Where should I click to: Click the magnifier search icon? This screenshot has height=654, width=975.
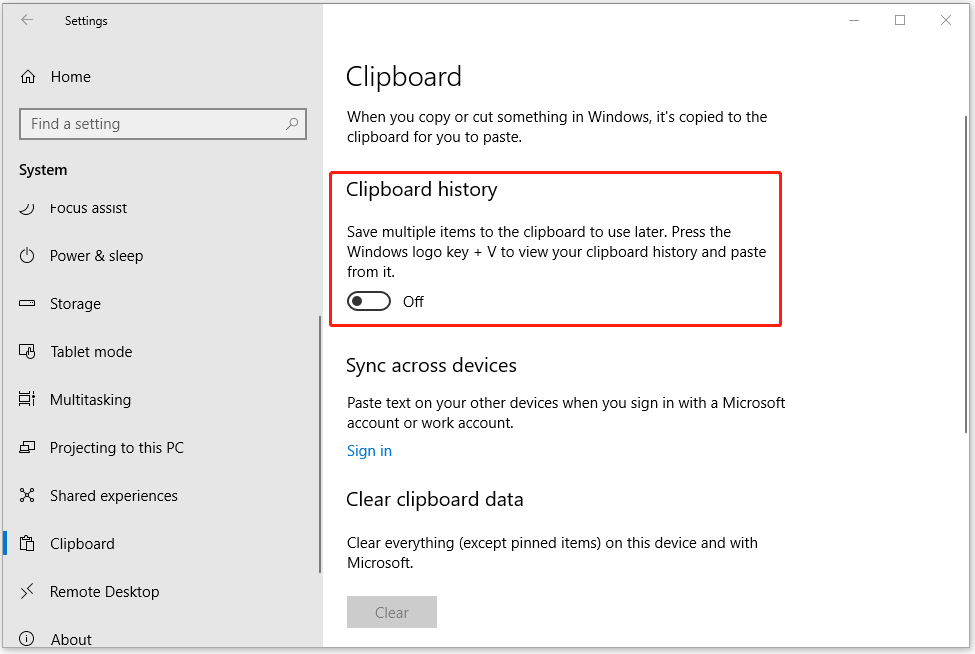coord(292,124)
